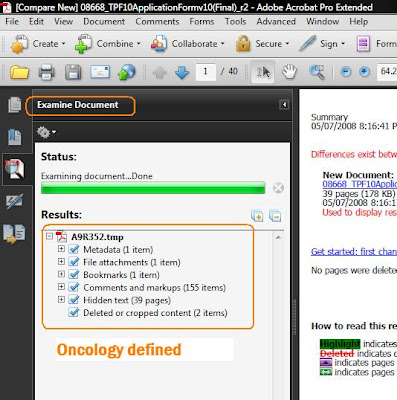Uncheck the Metadata (1 item) checkbox
397x400 pixels.
pos(73,249)
